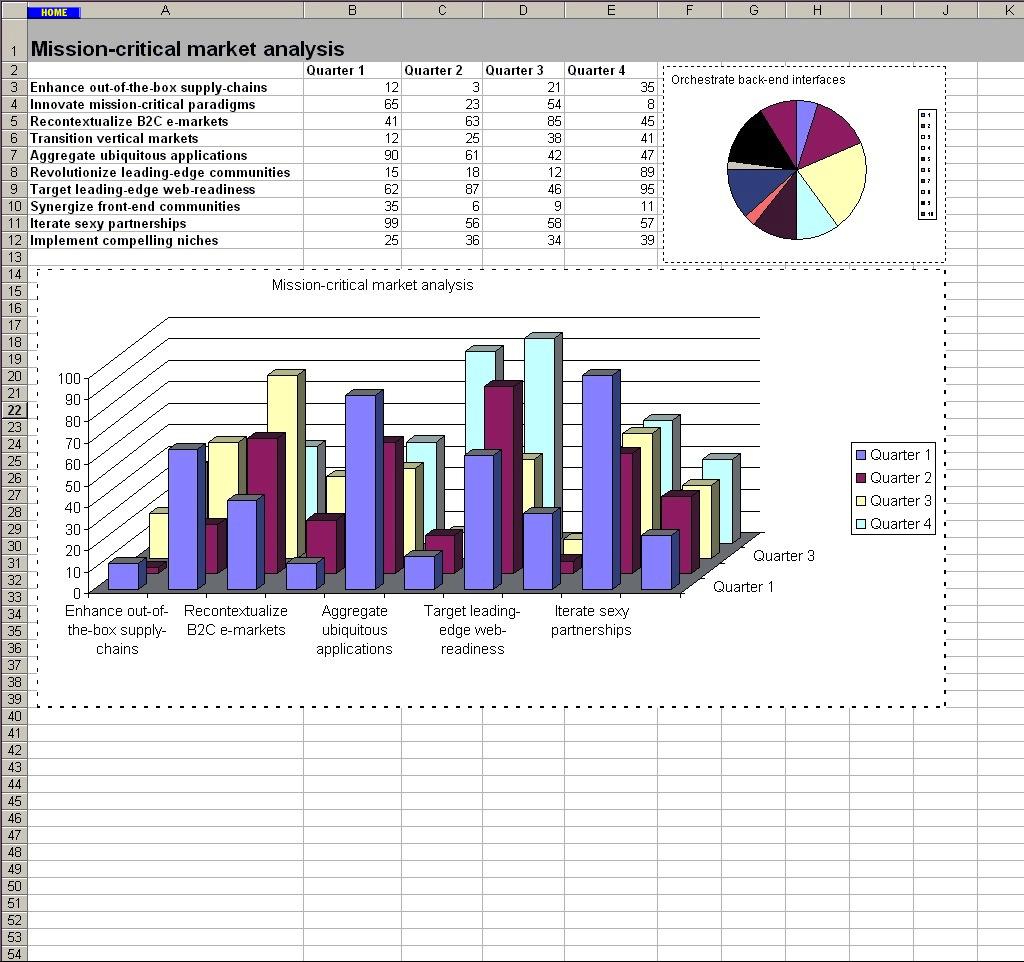Viewport: 1024px width, 962px height.
Task: Click the sheet title cell in row 1
Action: pyautogui.click(x=187, y=49)
